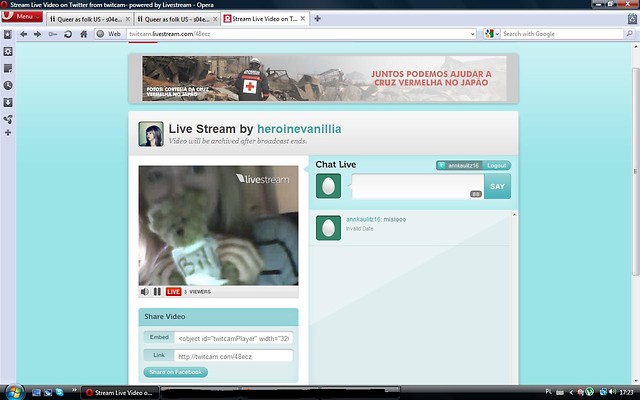
Task: Expand the address bar history dropdown
Action: (x=473, y=34)
